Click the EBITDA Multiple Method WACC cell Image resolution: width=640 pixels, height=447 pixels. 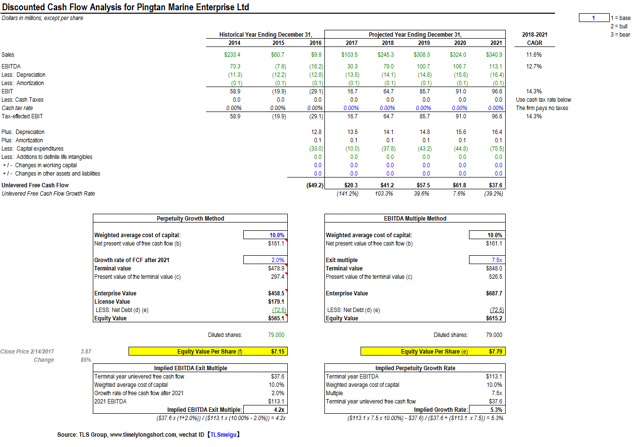(x=487, y=235)
